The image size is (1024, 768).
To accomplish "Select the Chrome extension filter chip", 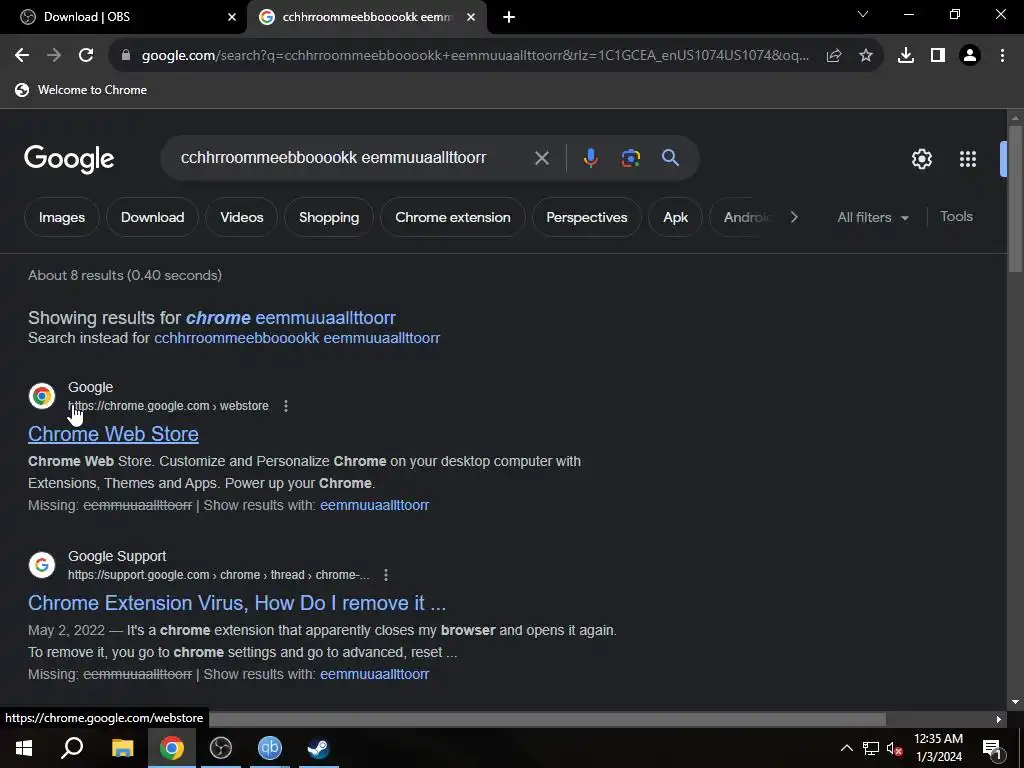I will click(x=453, y=217).
